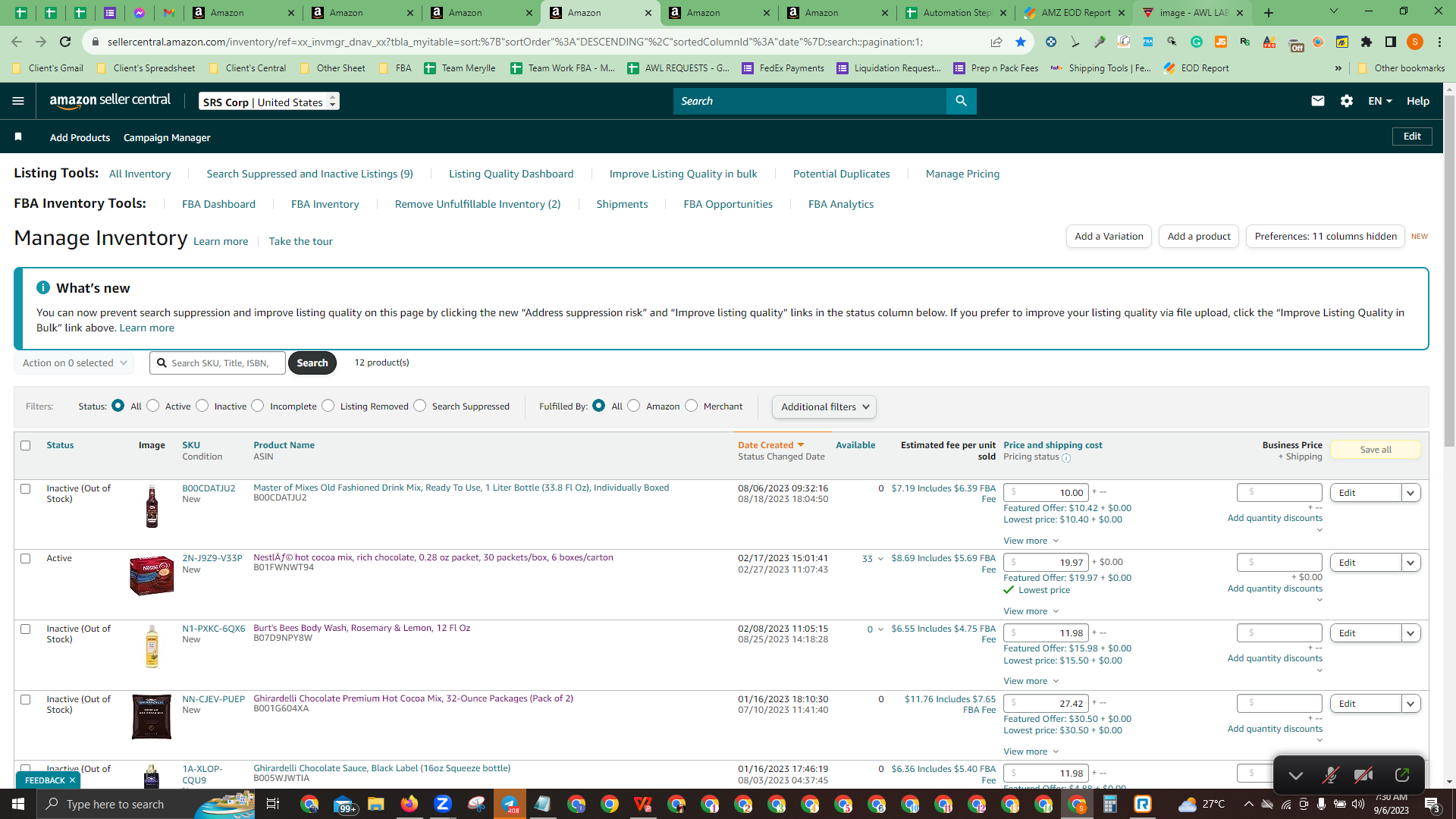Select the Inactive status filter radio

(x=202, y=406)
